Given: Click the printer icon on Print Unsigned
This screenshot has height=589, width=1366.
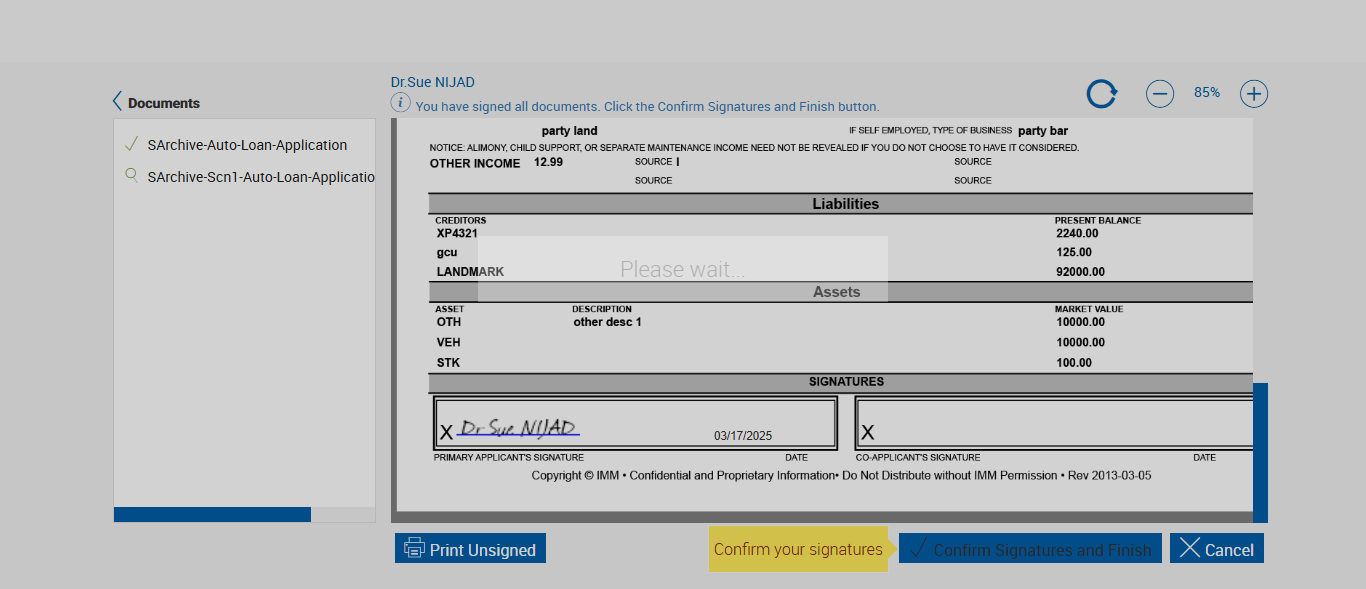Looking at the screenshot, I should (414, 548).
